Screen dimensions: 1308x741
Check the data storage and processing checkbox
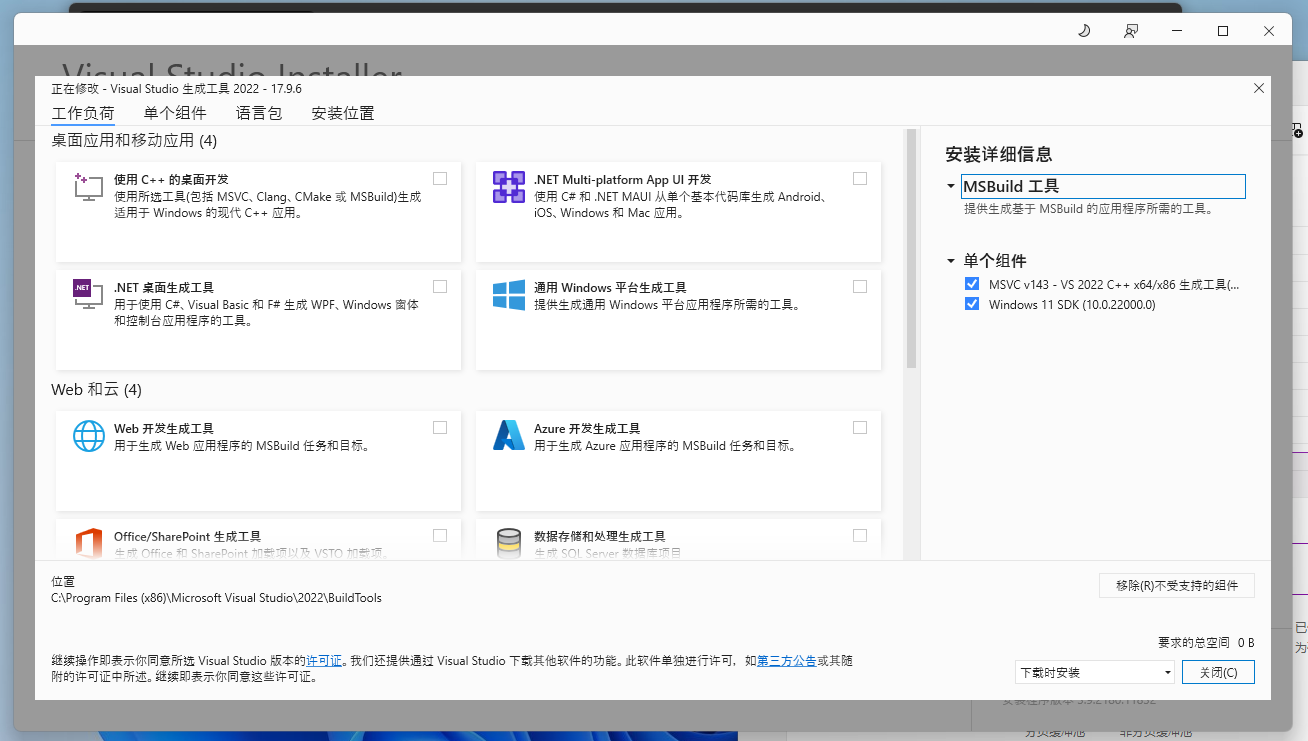(860, 535)
